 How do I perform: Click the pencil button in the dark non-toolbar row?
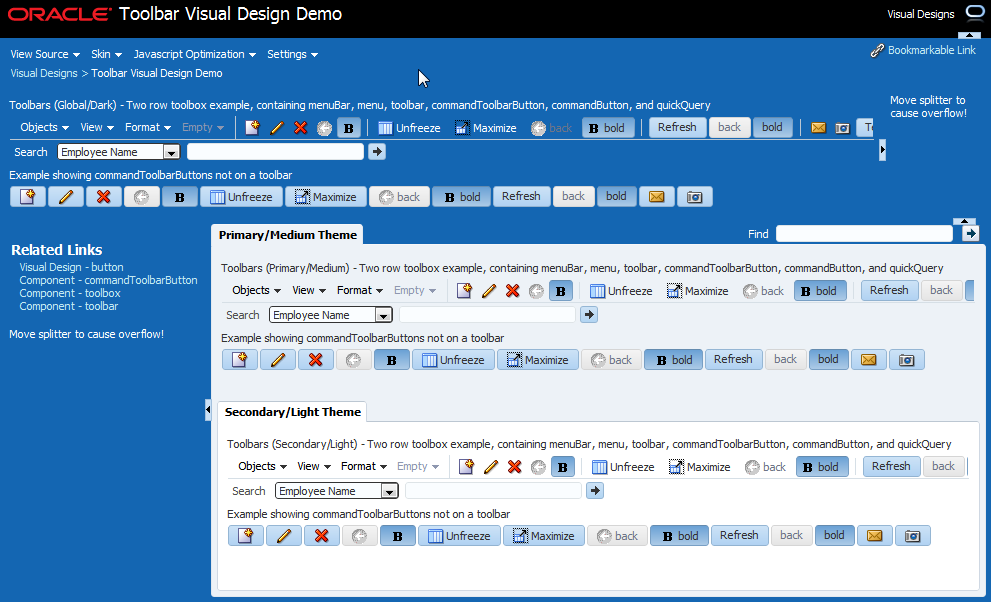pos(66,196)
